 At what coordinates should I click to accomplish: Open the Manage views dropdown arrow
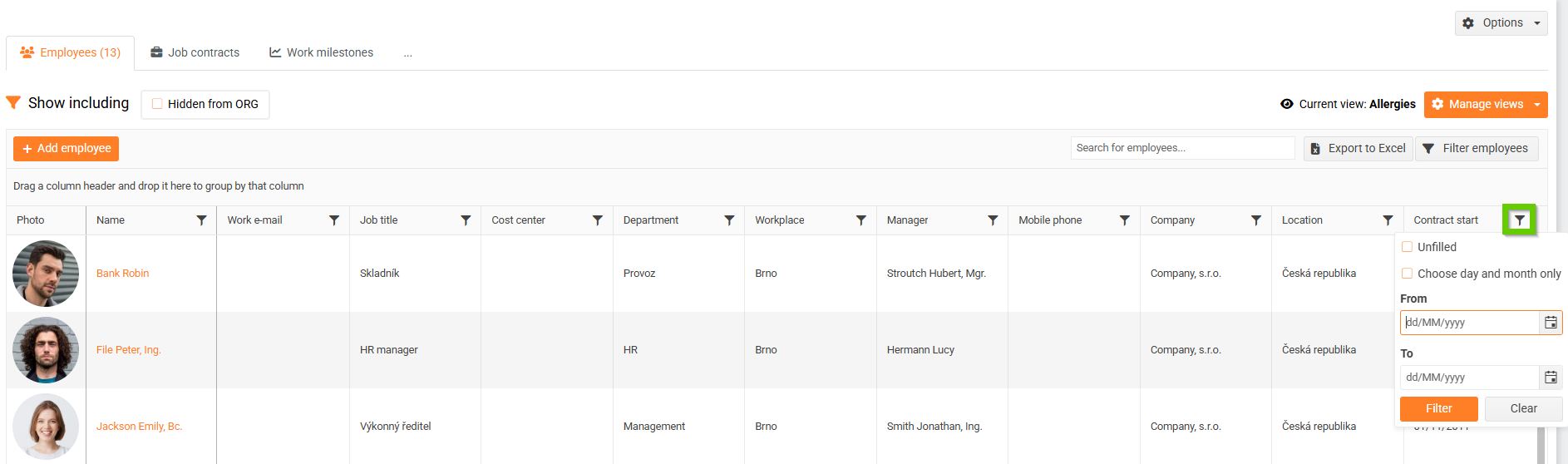1537,105
